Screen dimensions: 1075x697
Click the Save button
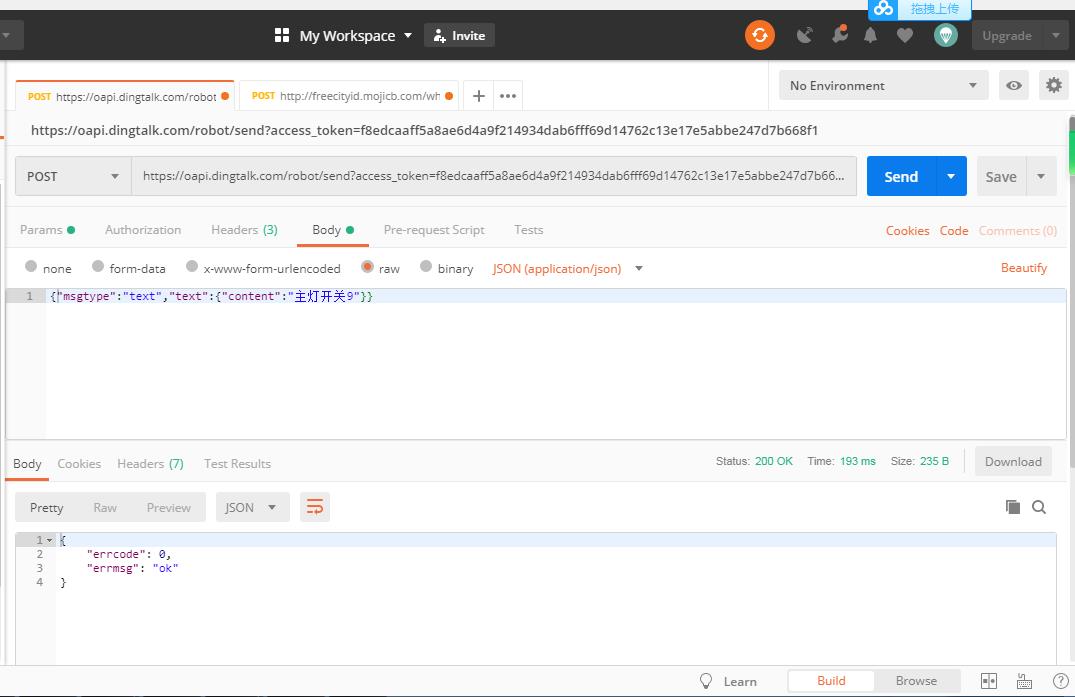click(1001, 176)
